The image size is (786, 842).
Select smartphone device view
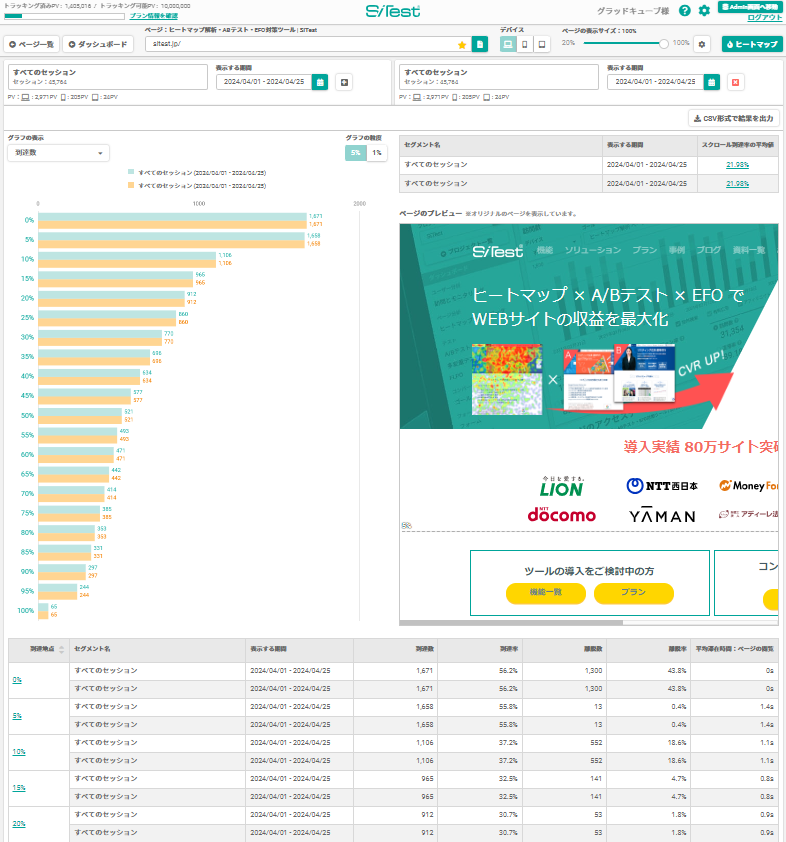(525, 44)
